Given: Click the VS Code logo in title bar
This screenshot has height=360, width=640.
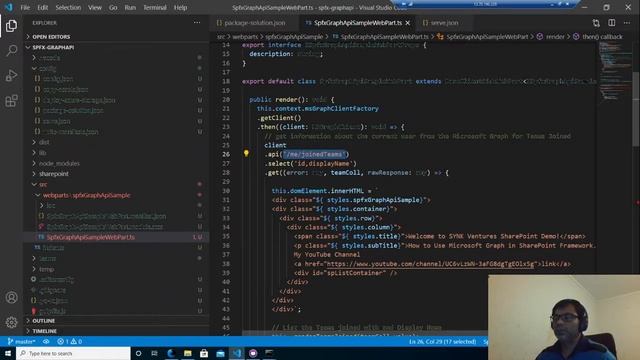Looking at the screenshot, I should click(x=8, y=7).
